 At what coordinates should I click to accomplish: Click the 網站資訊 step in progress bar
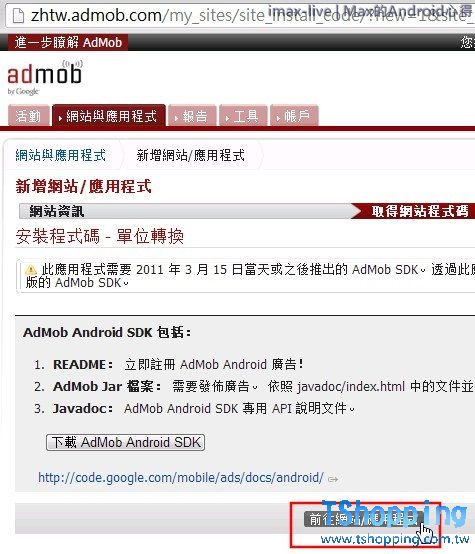tap(57, 211)
